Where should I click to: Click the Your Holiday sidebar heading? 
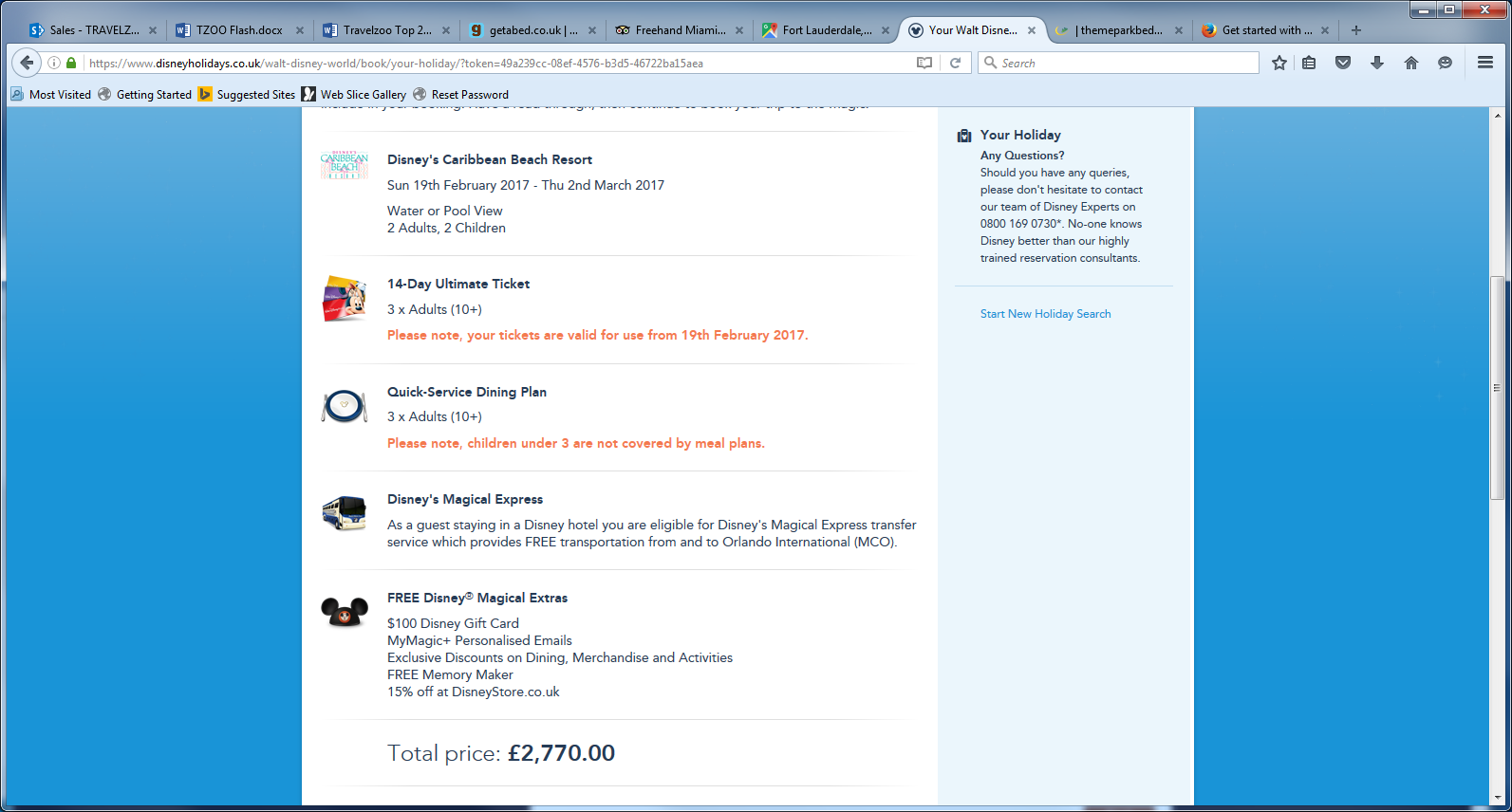pyautogui.click(x=1020, y=135)
